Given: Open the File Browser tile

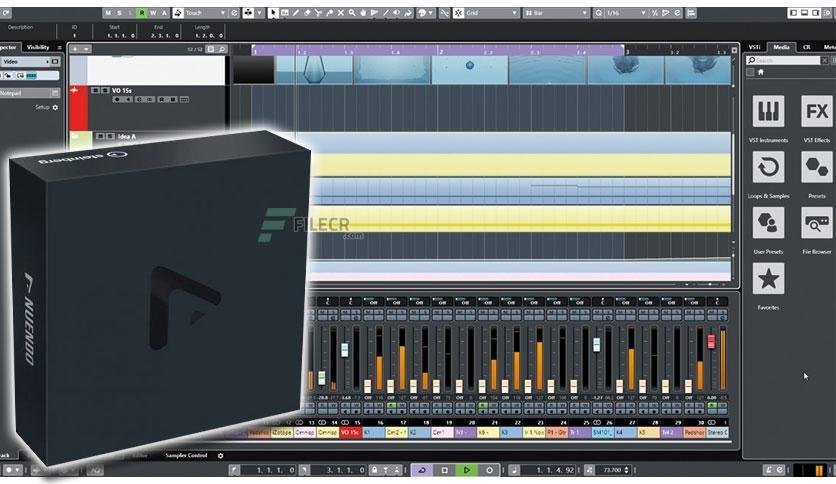Looking at the screenshot, I should (817, 223).
